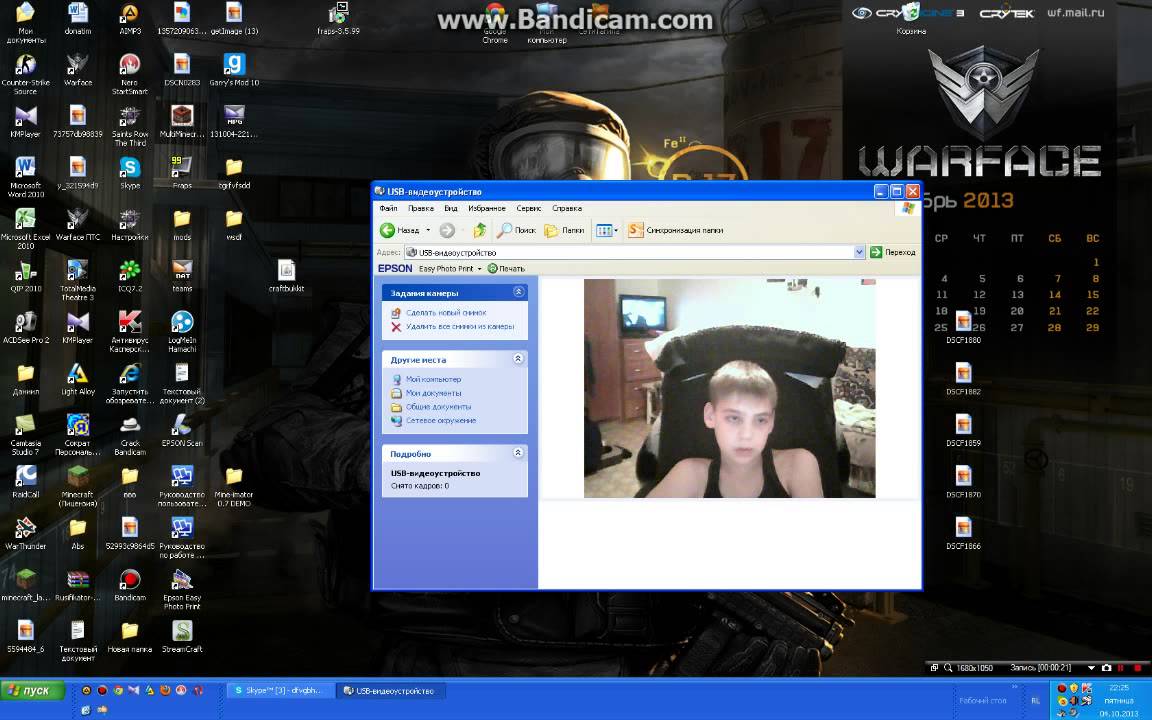Click the Bandicam stop recording button
Viewport: 1152px width, 720px height.
(x=1138, y=668)
